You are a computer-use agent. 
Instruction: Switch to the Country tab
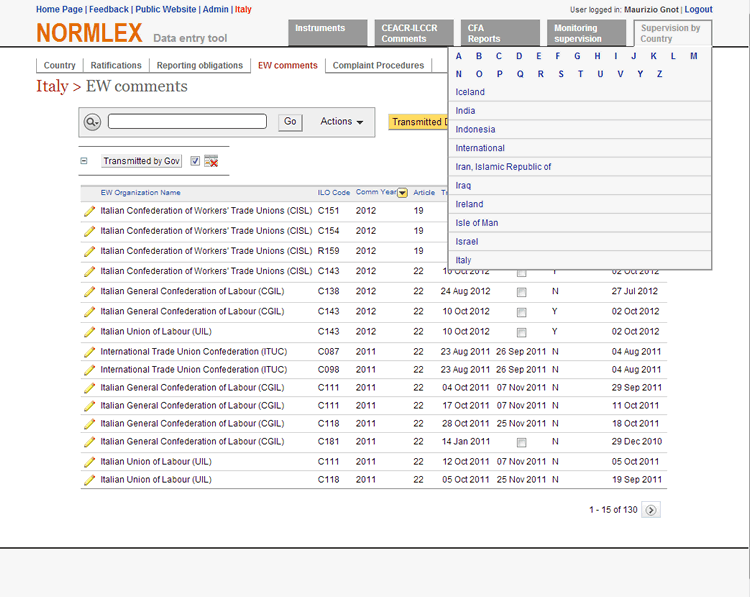point(60,66)
